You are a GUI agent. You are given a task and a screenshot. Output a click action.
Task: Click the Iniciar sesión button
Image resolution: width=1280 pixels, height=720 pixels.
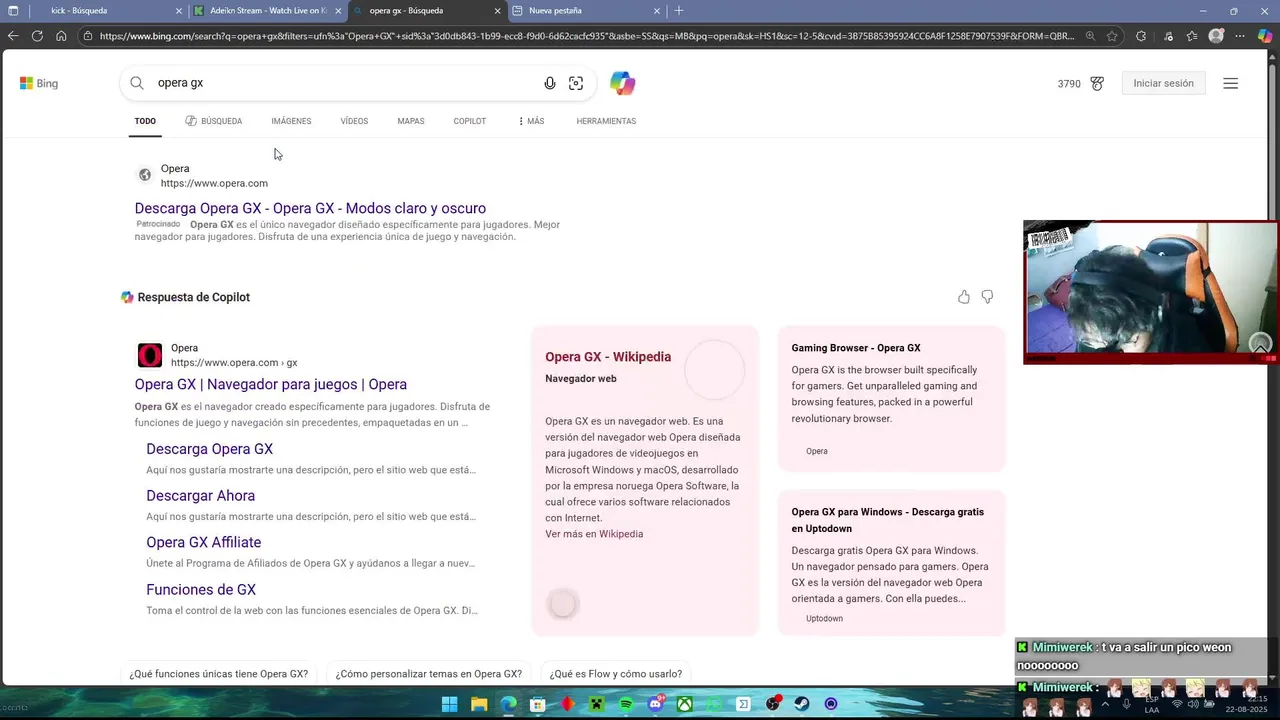click(x=1163, y=83)
